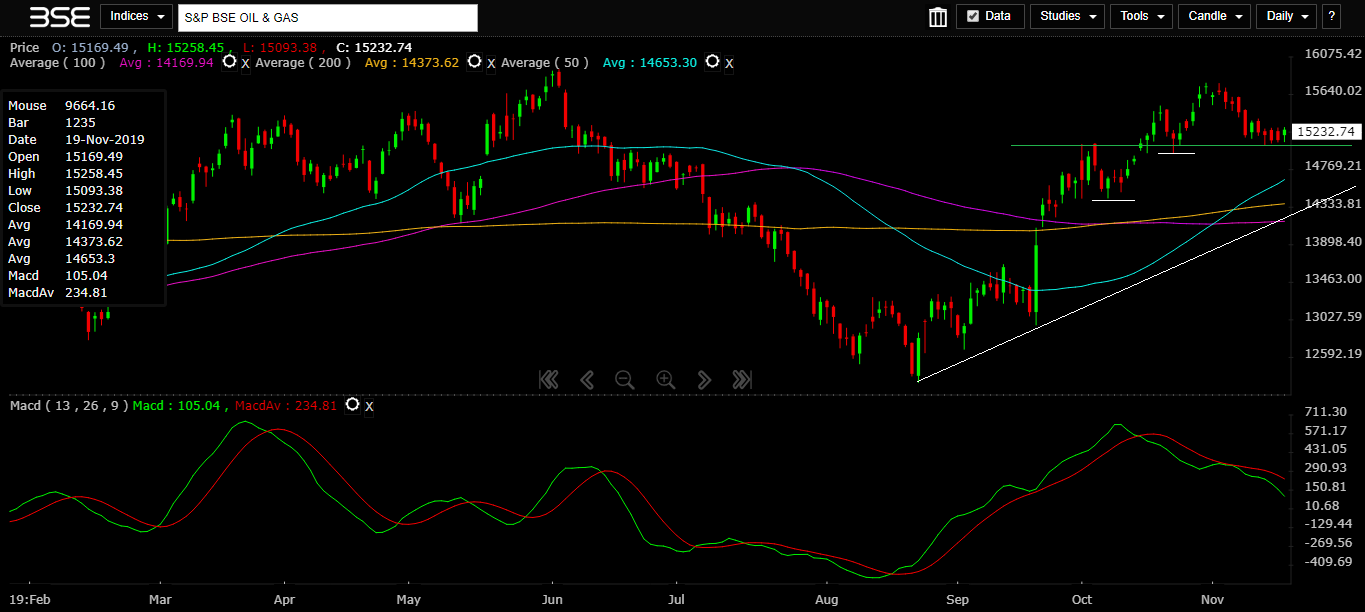
Task: Remove the Average (200) study with X
Action: tap(490, 63)
